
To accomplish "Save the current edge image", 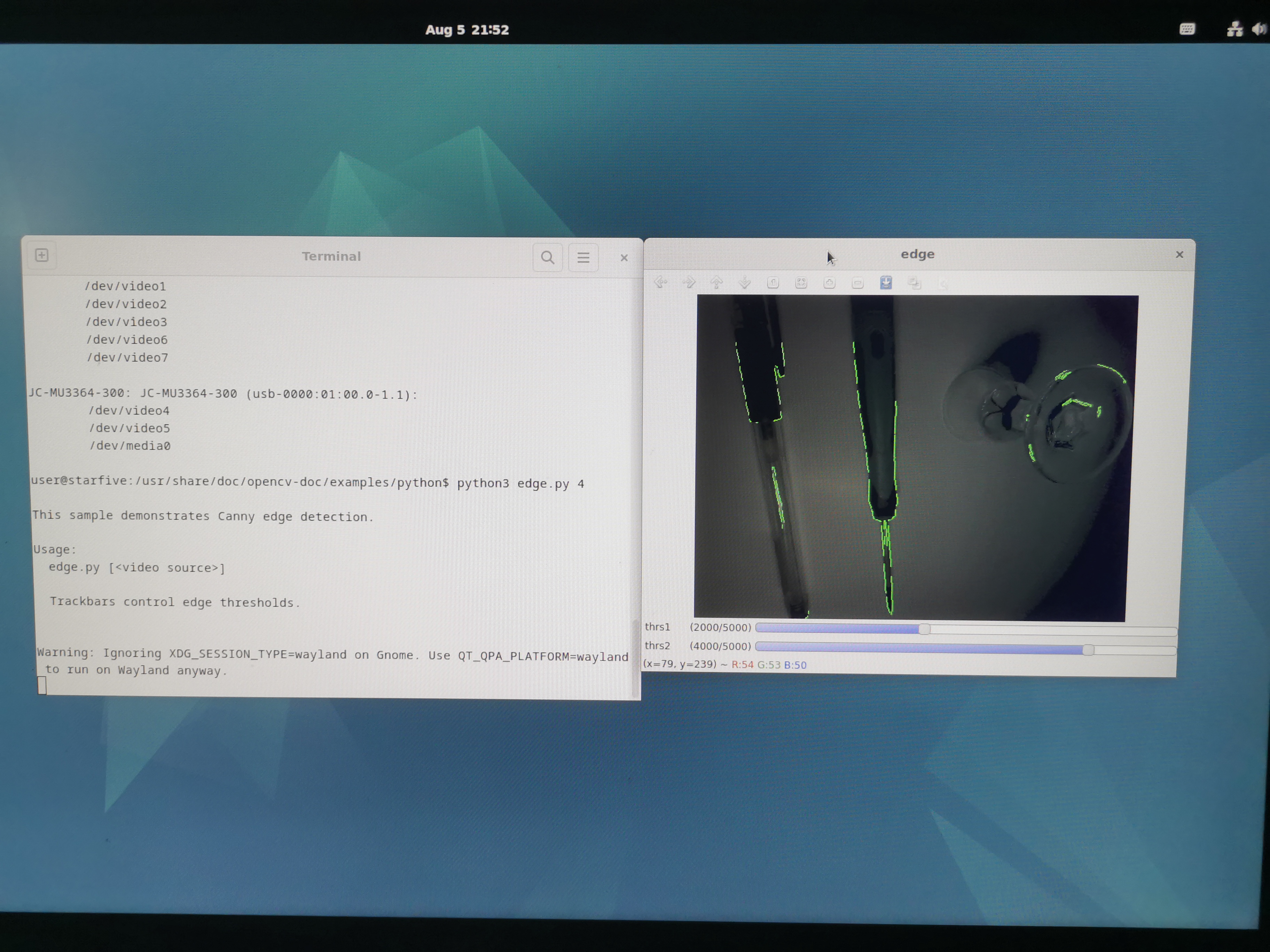I will [x=886, y=282].
